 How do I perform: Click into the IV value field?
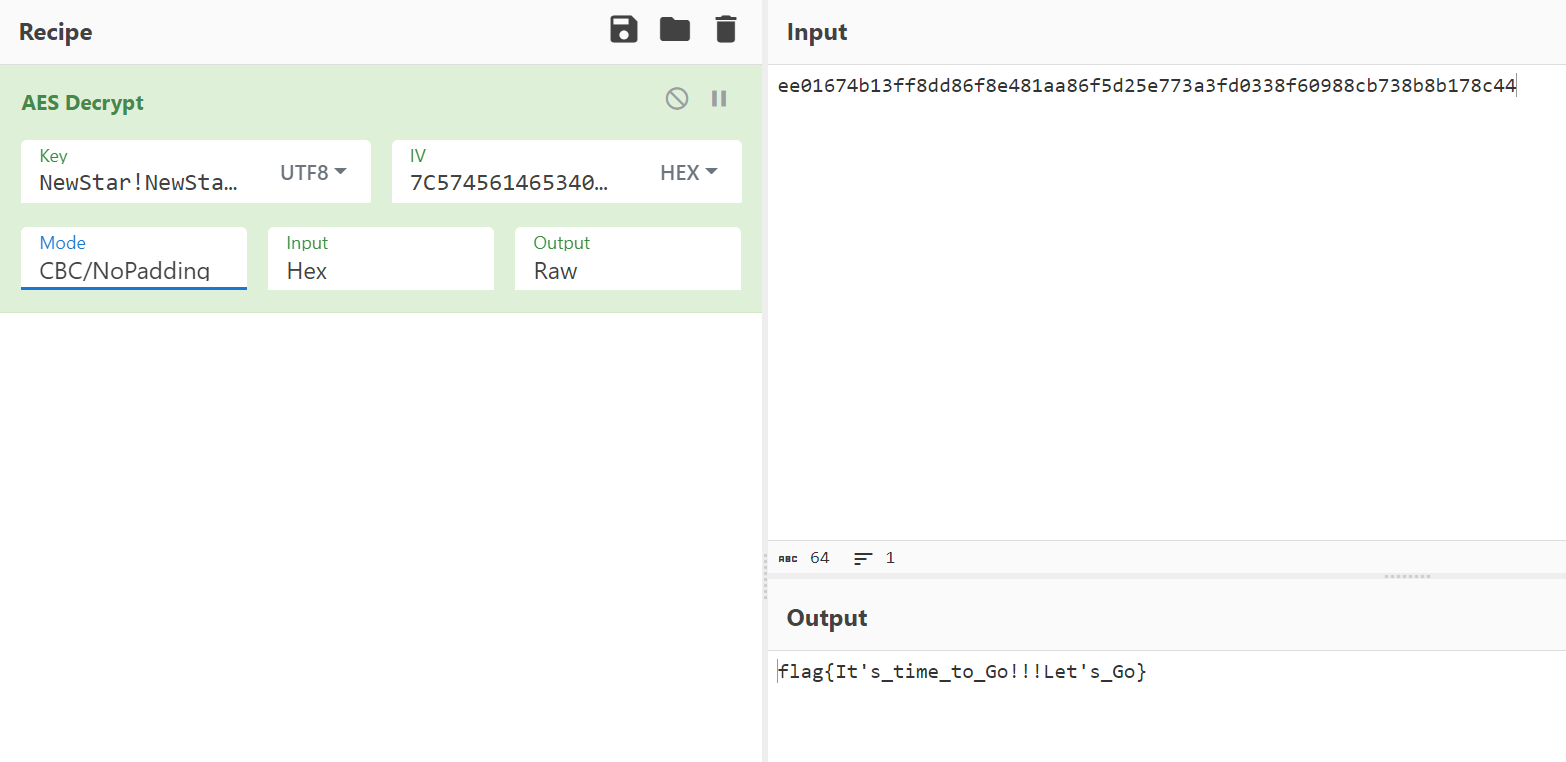[x=510, y=182]
